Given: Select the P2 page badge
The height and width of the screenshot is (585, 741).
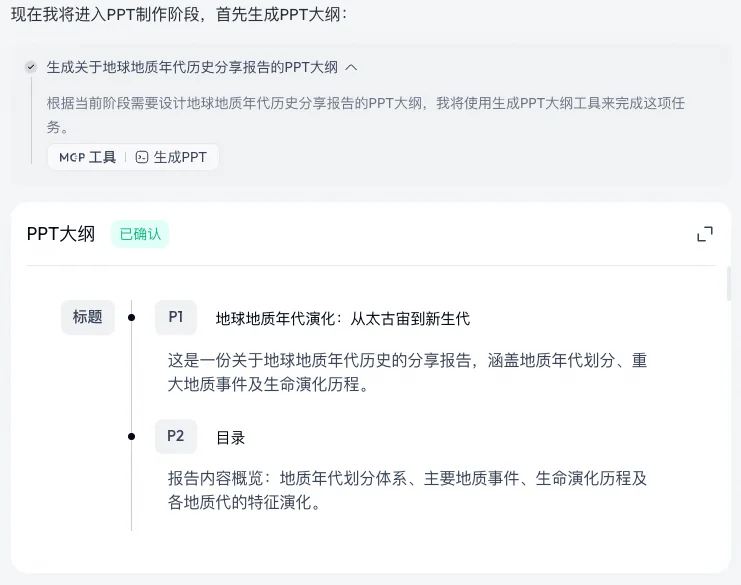Looking at the screenshot, I should [176, 436].
